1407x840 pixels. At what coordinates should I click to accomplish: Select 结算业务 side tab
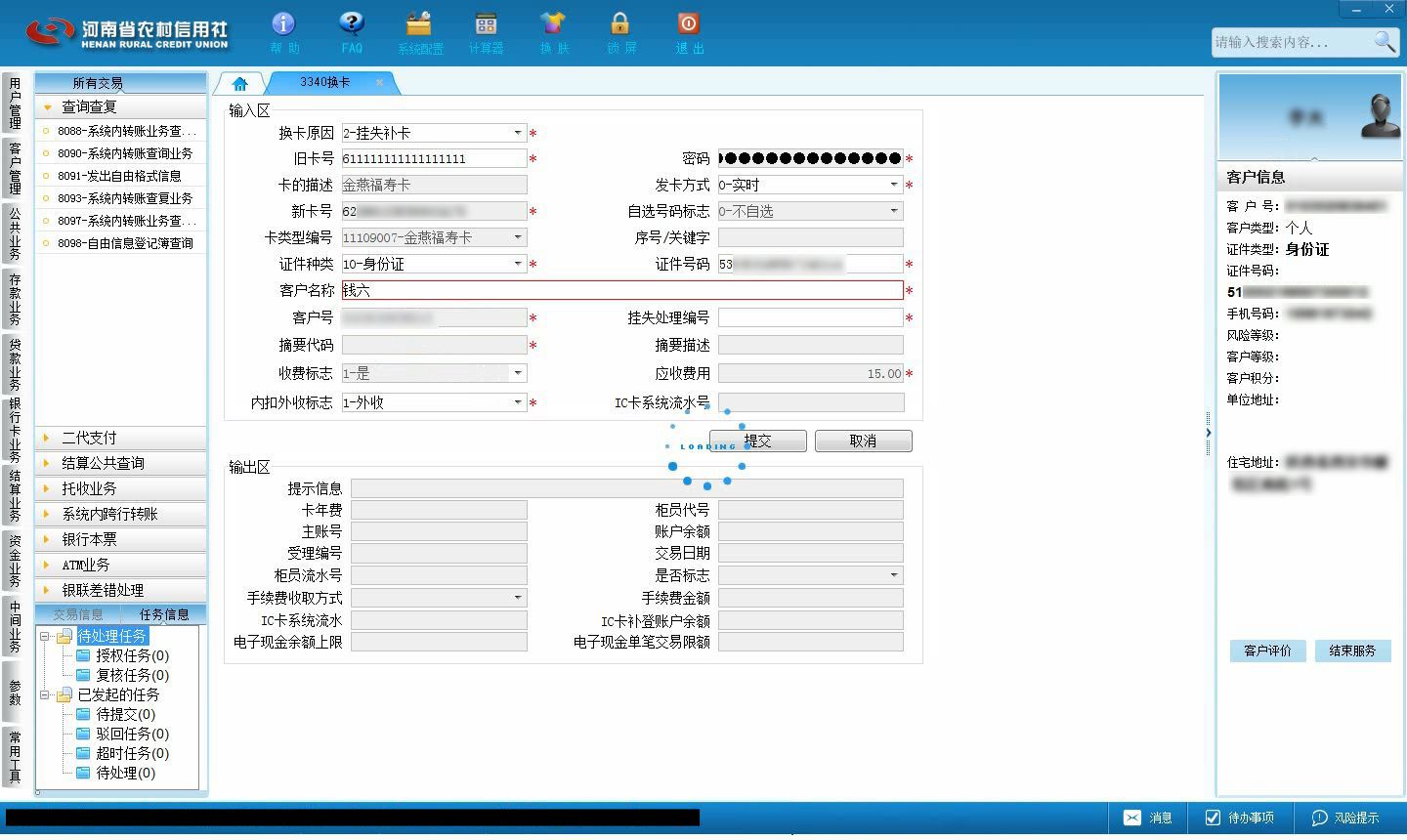15,495
